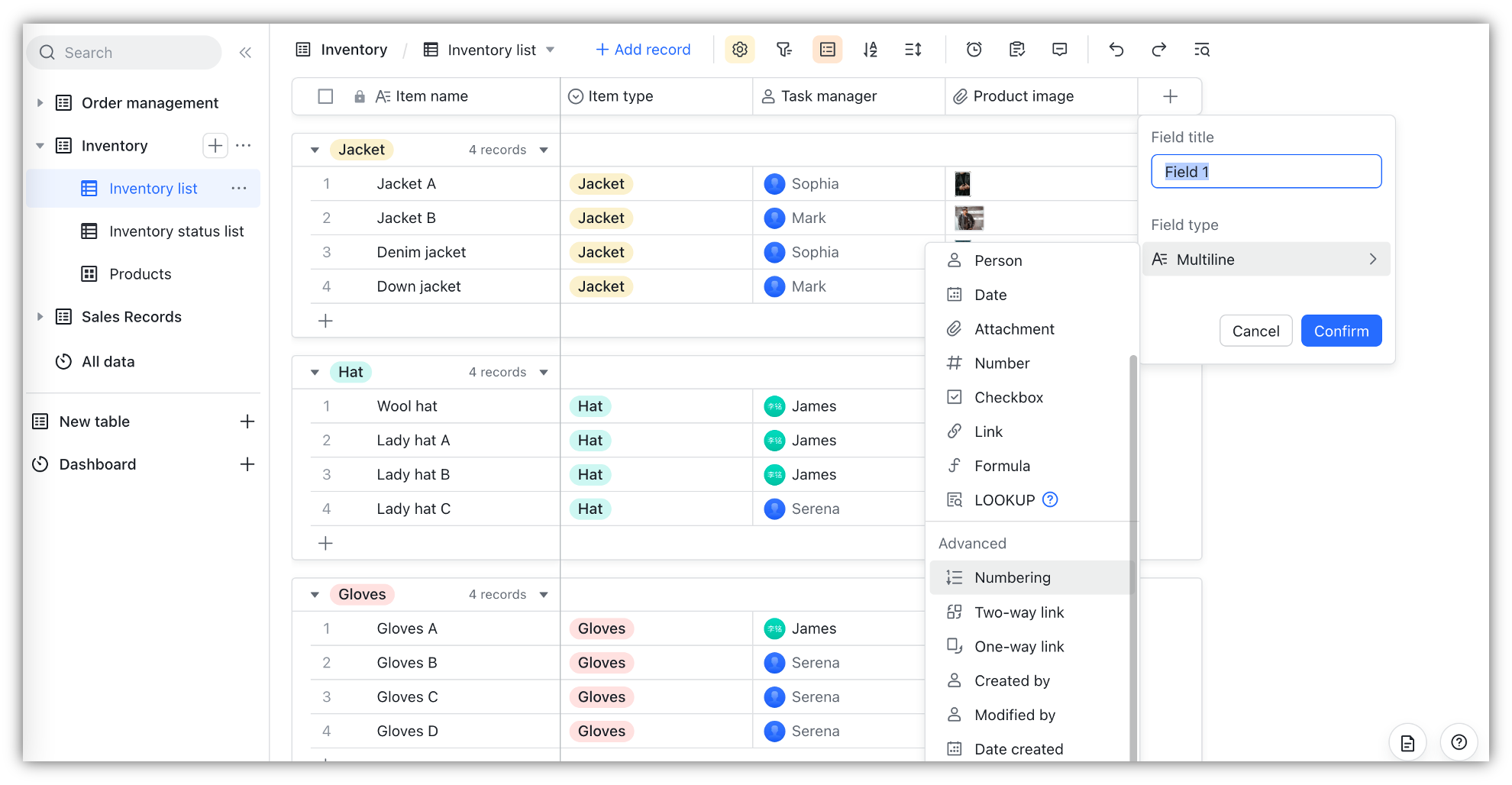The width and height of the screenshot is (1512, 785).
Task: Collapse the sidebar with double chevron
Action: (x=245, y=53)
